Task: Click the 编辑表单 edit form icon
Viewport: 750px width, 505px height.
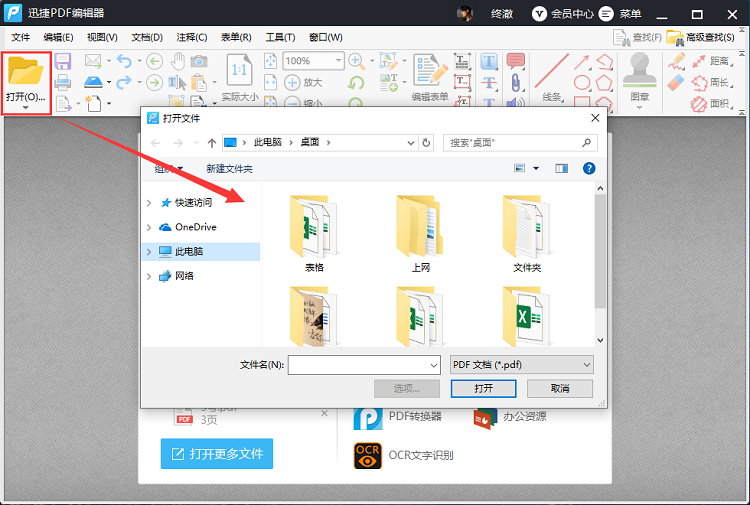Action: coord(430,73)
